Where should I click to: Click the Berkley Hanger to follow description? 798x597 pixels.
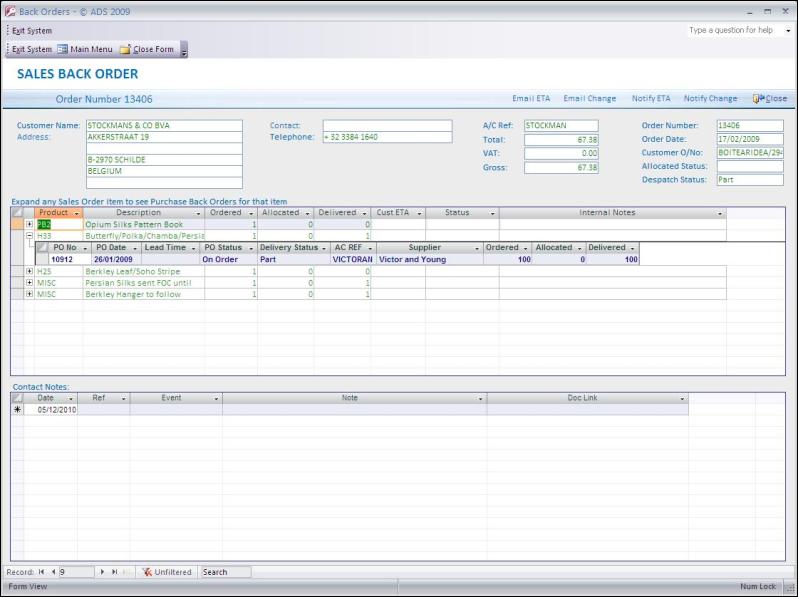pos(144,294)
